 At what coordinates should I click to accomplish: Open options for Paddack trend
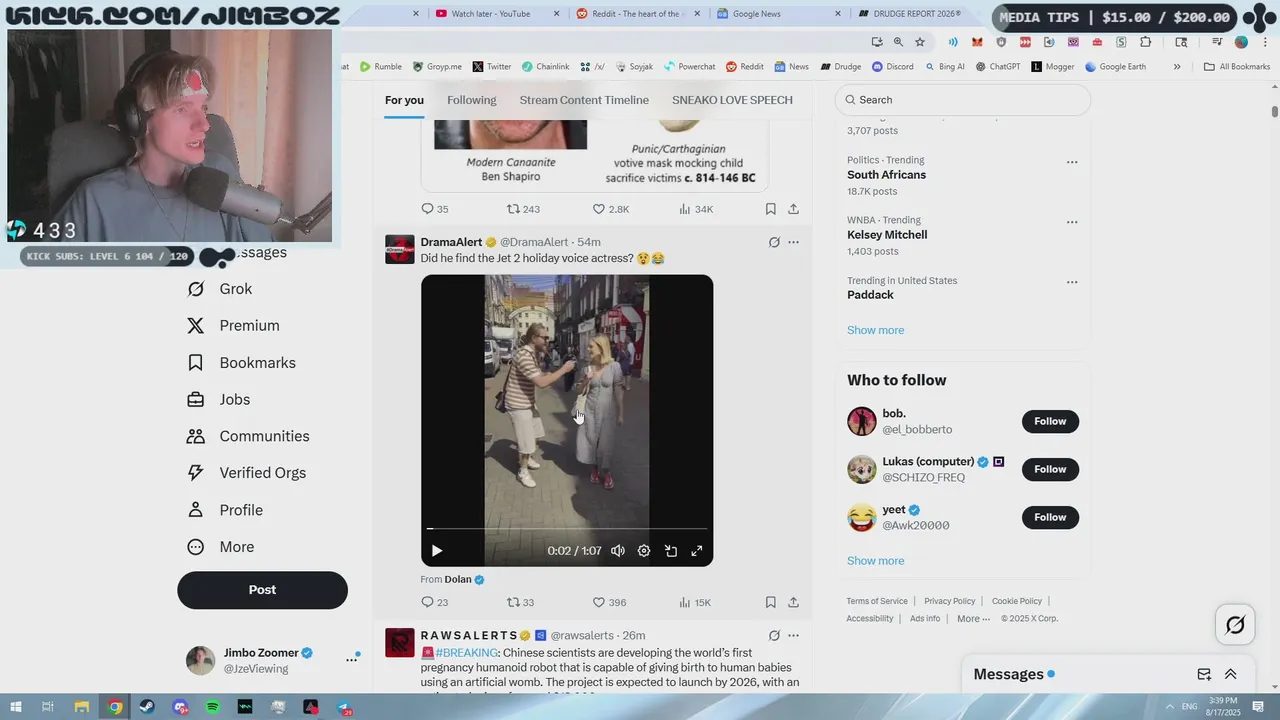(1072, 282)
